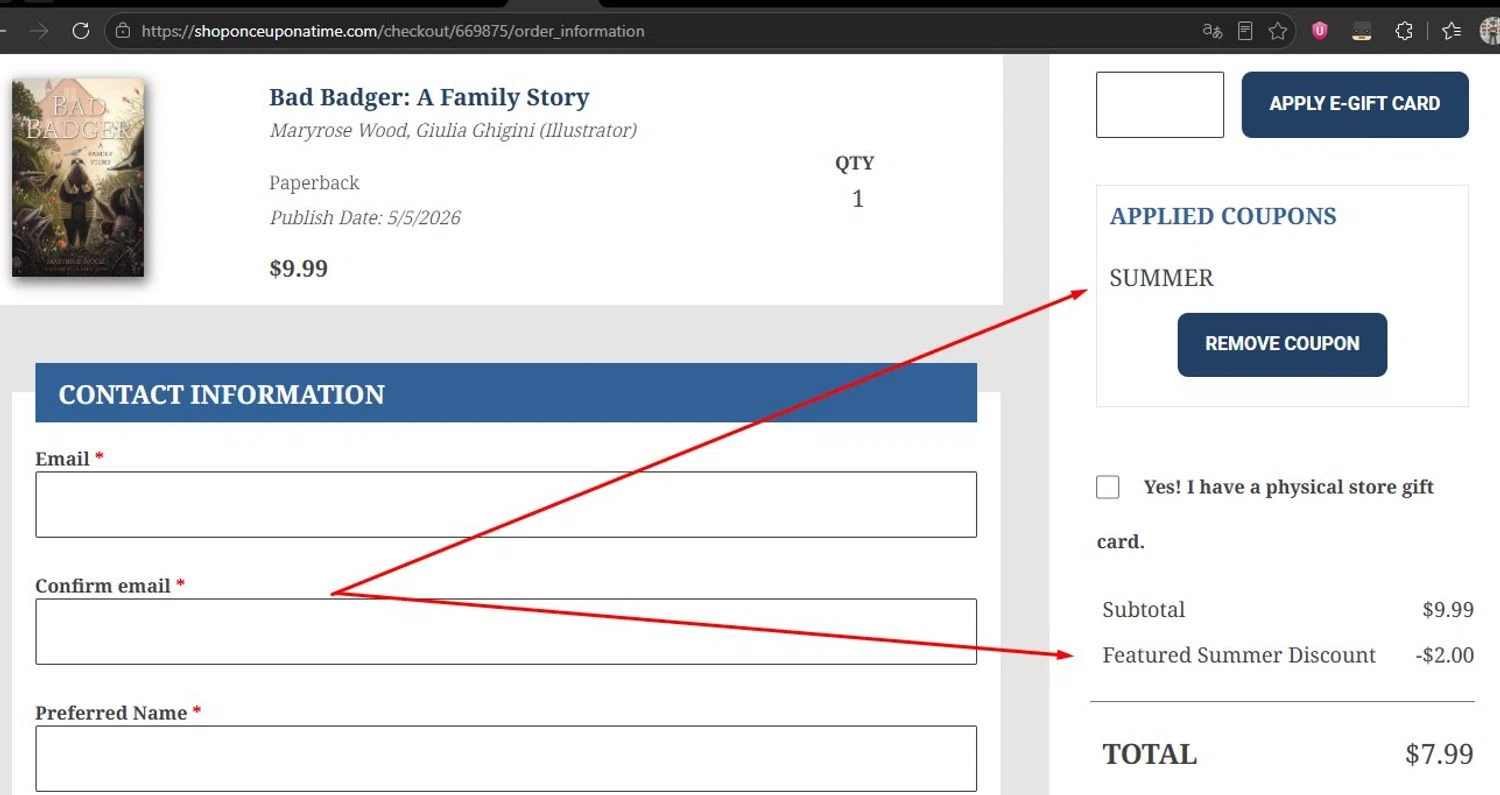
Task: Add this page to favorites star
Action: tap(1277, 31)
